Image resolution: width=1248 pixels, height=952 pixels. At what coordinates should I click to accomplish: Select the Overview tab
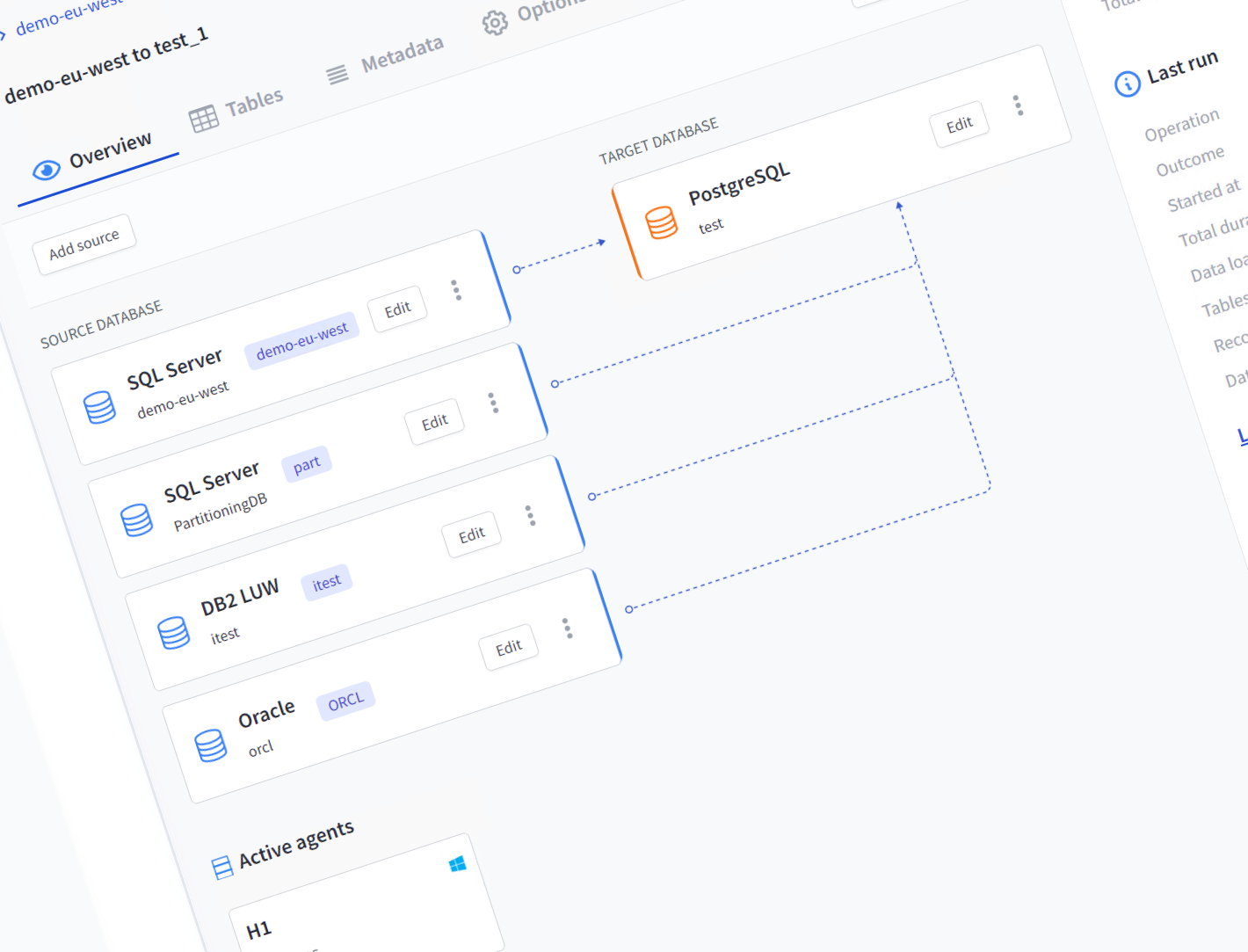(x=93, y=157)
